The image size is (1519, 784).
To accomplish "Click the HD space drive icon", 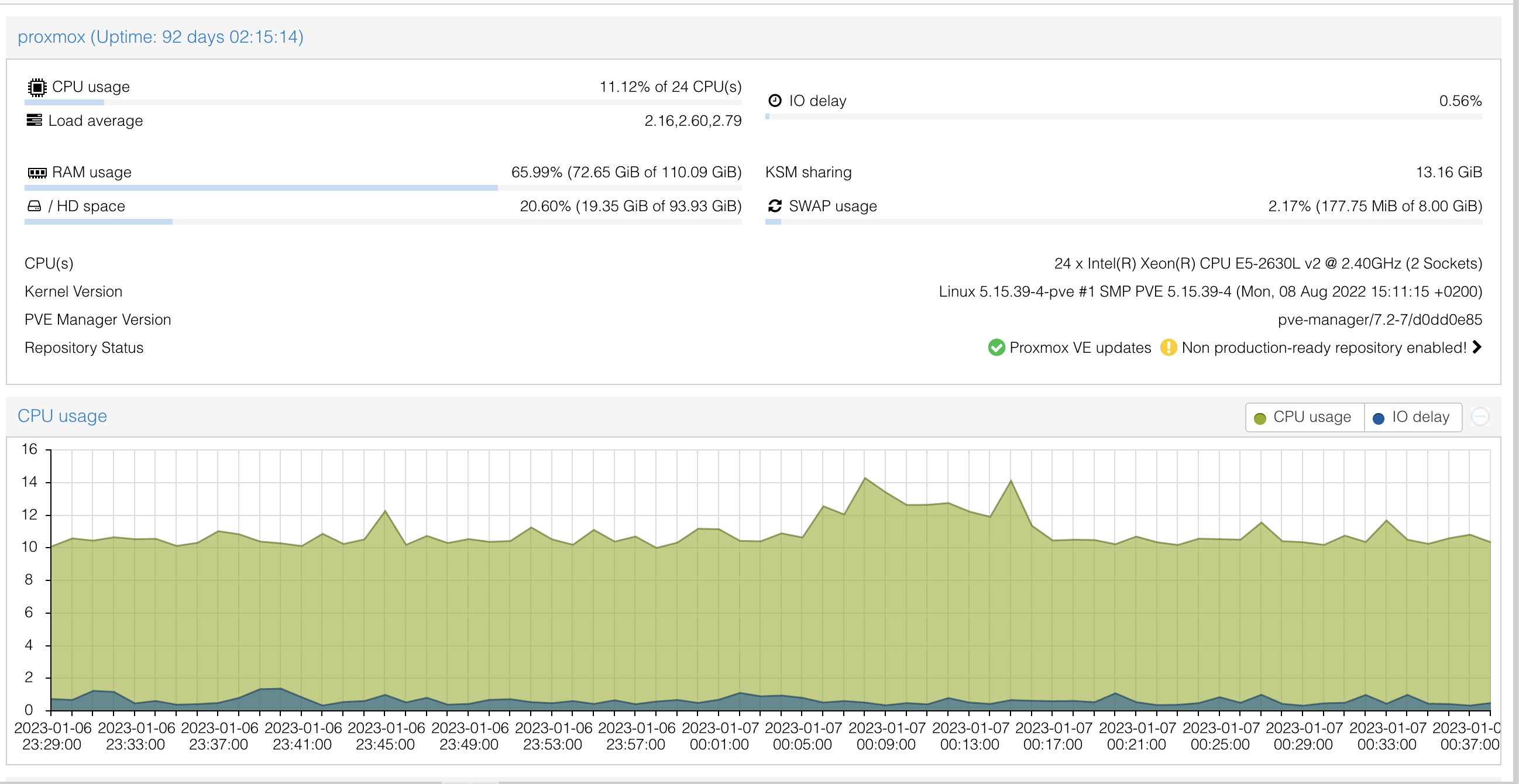I will point(34,206).
